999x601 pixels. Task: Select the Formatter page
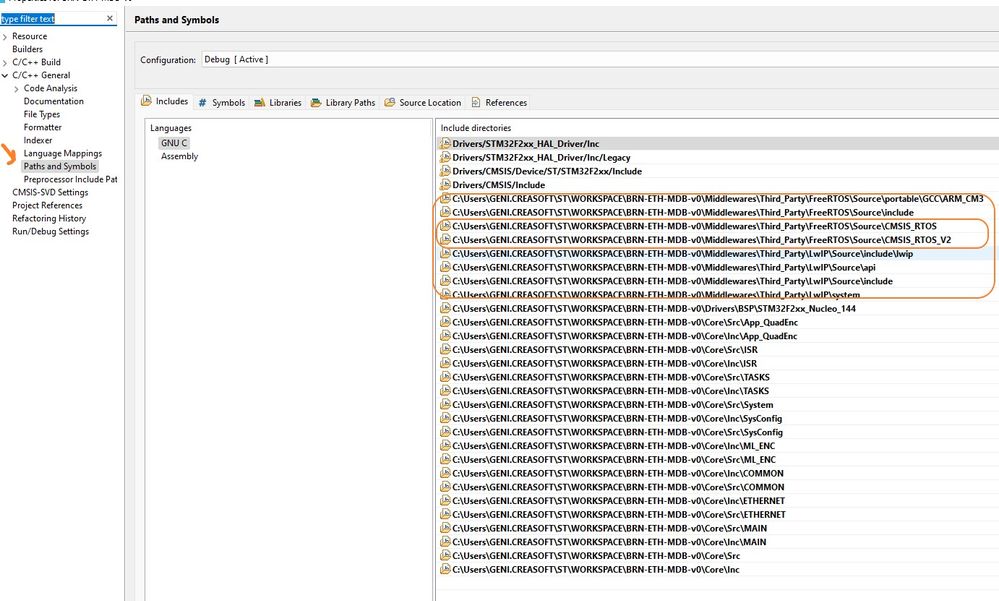[43, 127]
